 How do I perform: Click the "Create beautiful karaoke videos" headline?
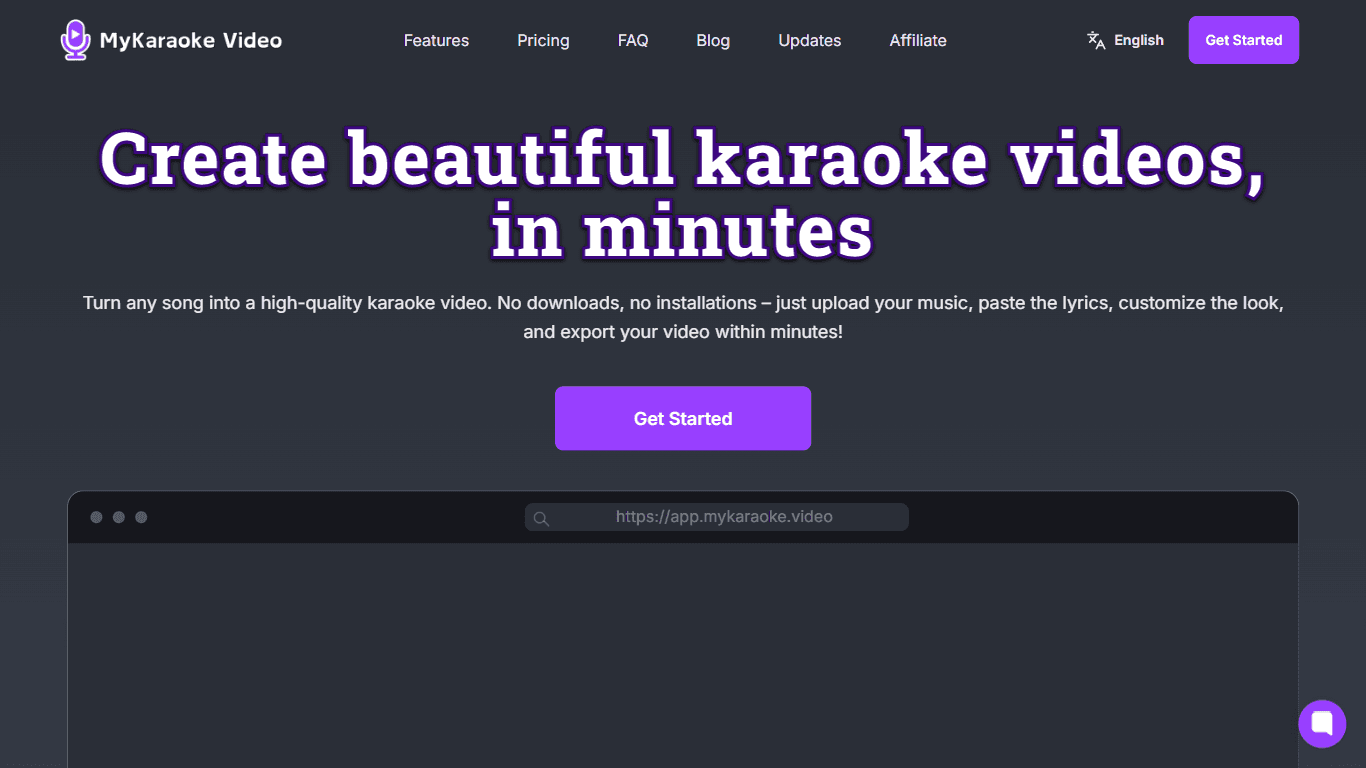click(x=683, y=195)
